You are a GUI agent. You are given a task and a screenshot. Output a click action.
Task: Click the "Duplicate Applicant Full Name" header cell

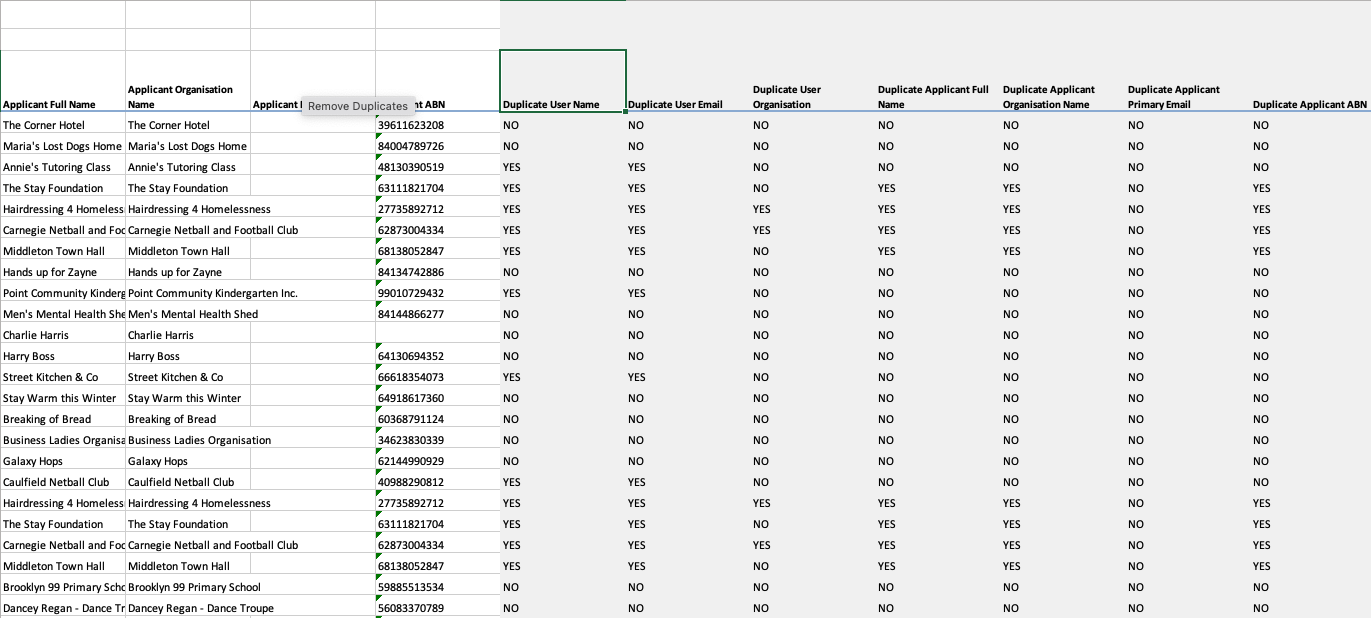point(937,96)
